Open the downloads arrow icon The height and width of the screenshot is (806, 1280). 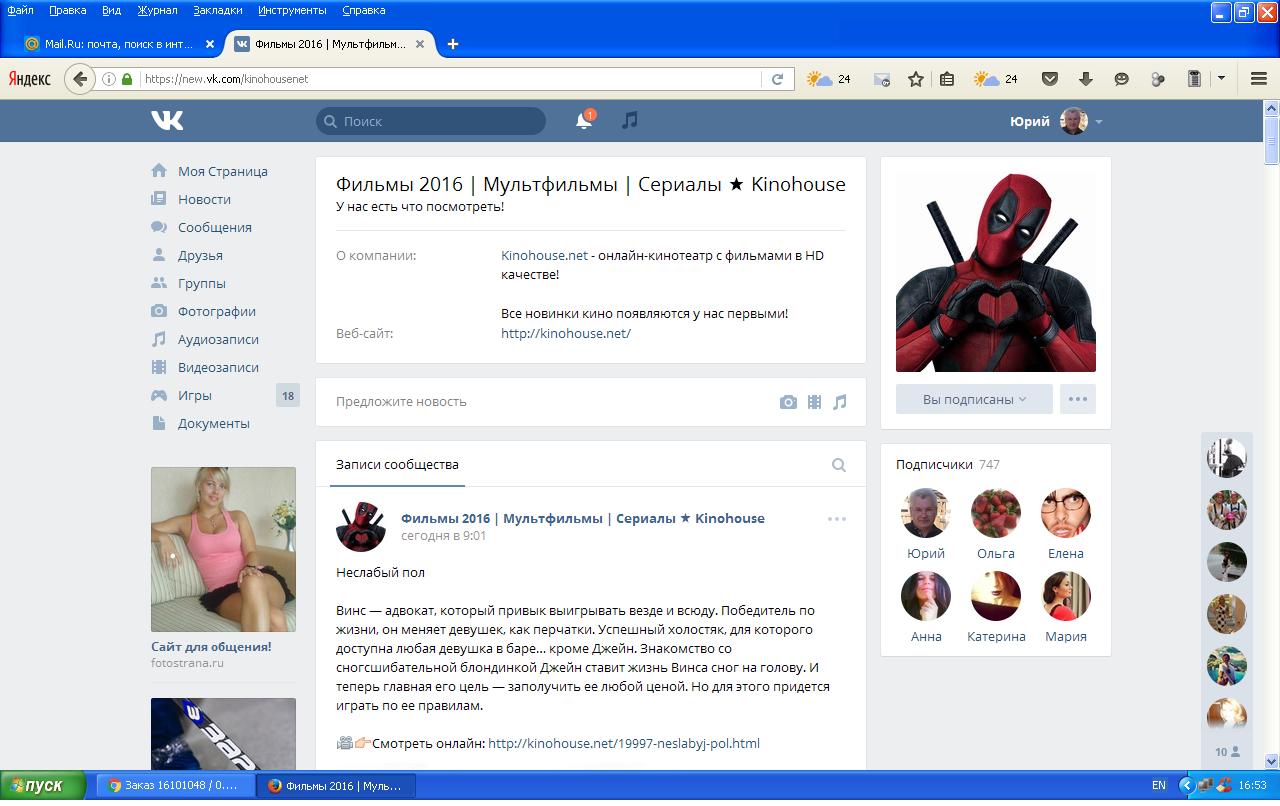point(1085,79)
